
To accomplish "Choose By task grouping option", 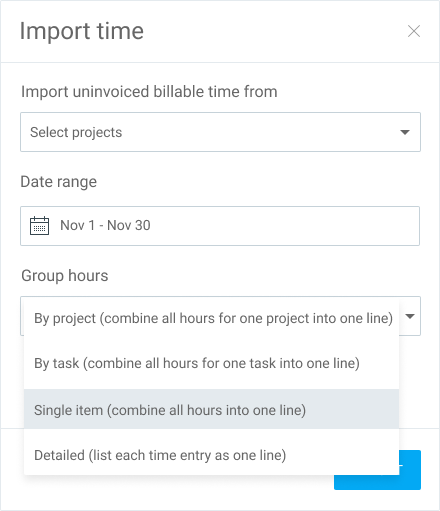I will [x=211, y=363].
